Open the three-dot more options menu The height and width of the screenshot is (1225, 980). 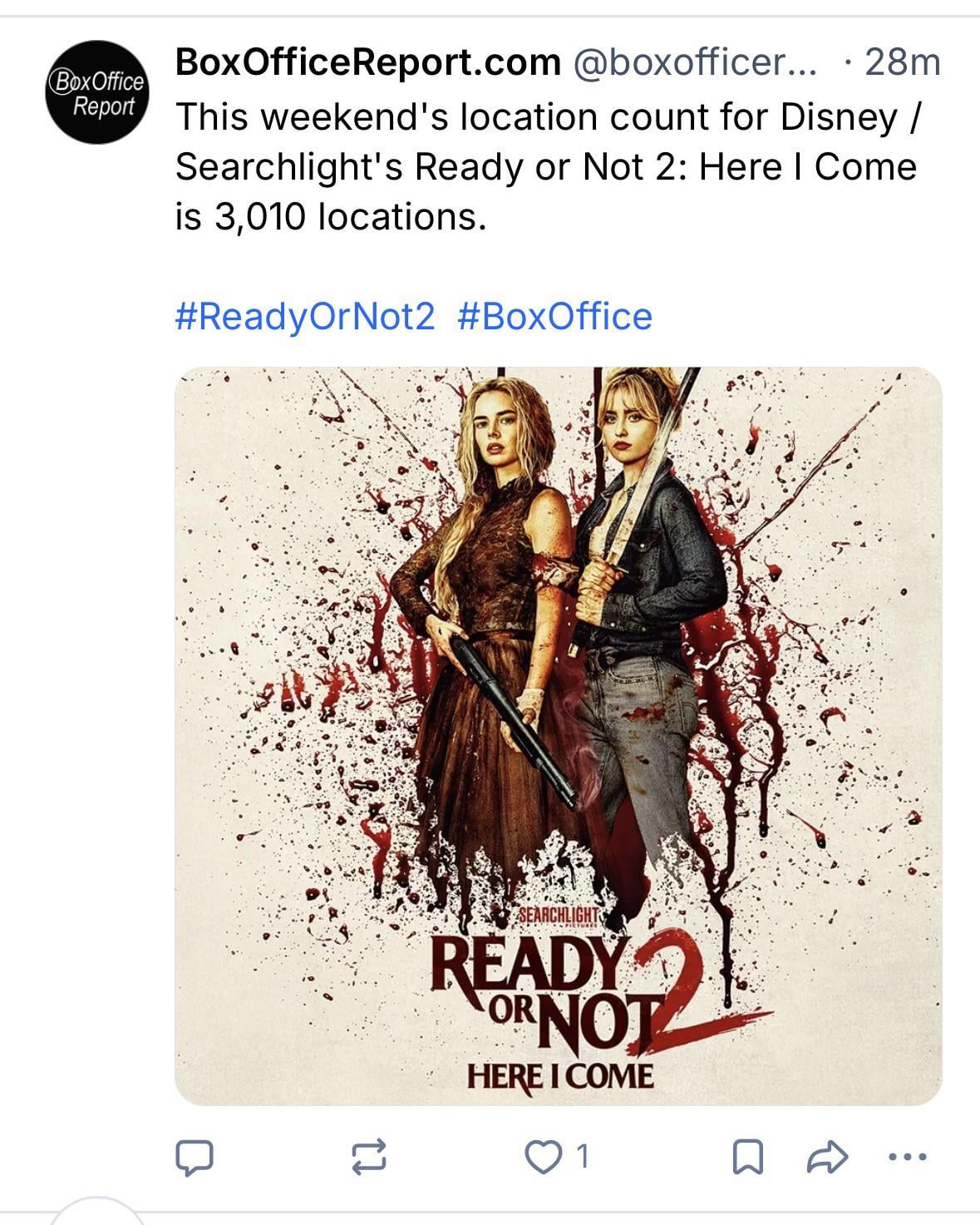(x=907, y=1157)
